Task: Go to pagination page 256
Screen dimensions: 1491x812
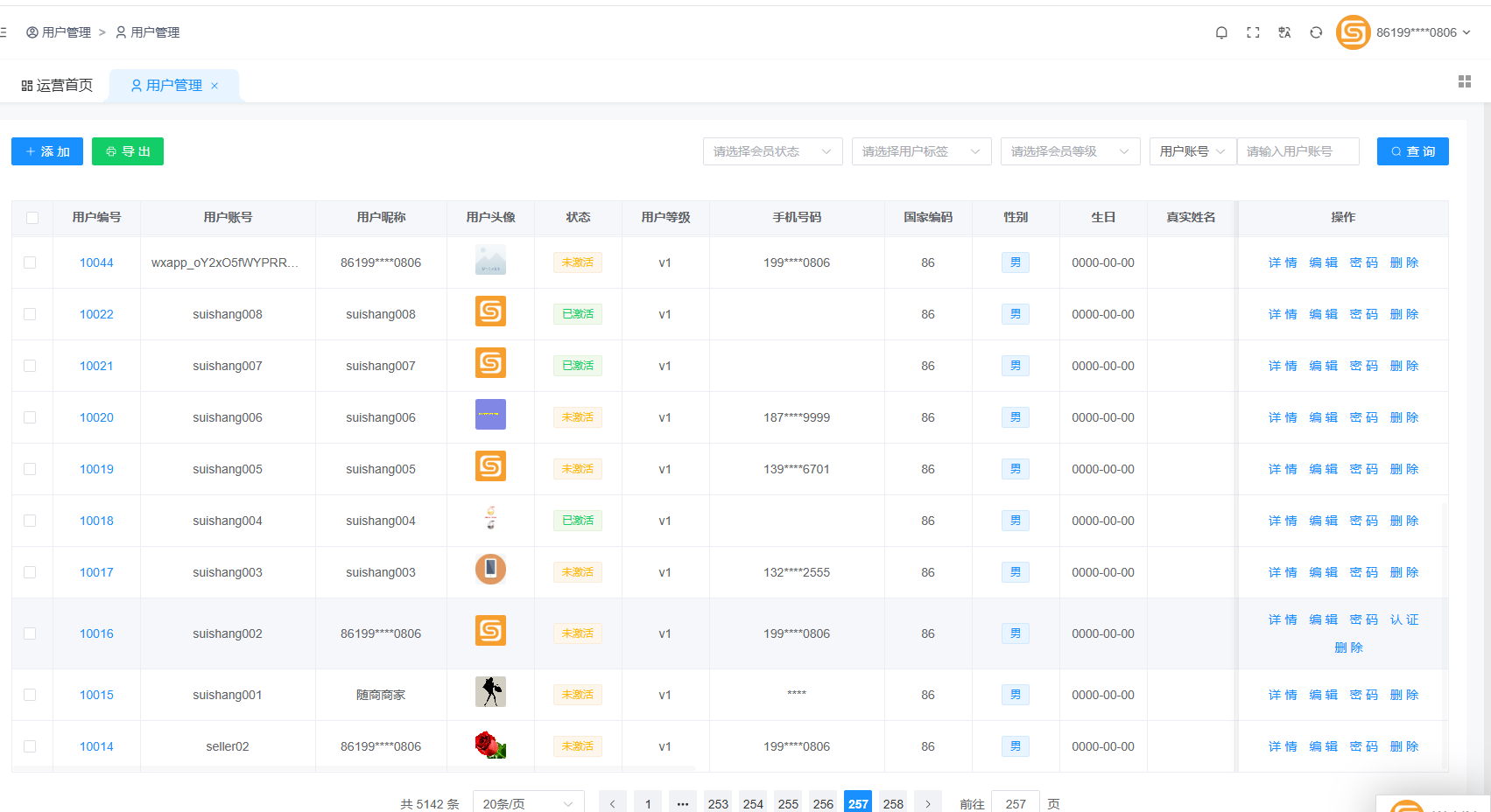Action: pyautogui.click(x=823, y=803)
